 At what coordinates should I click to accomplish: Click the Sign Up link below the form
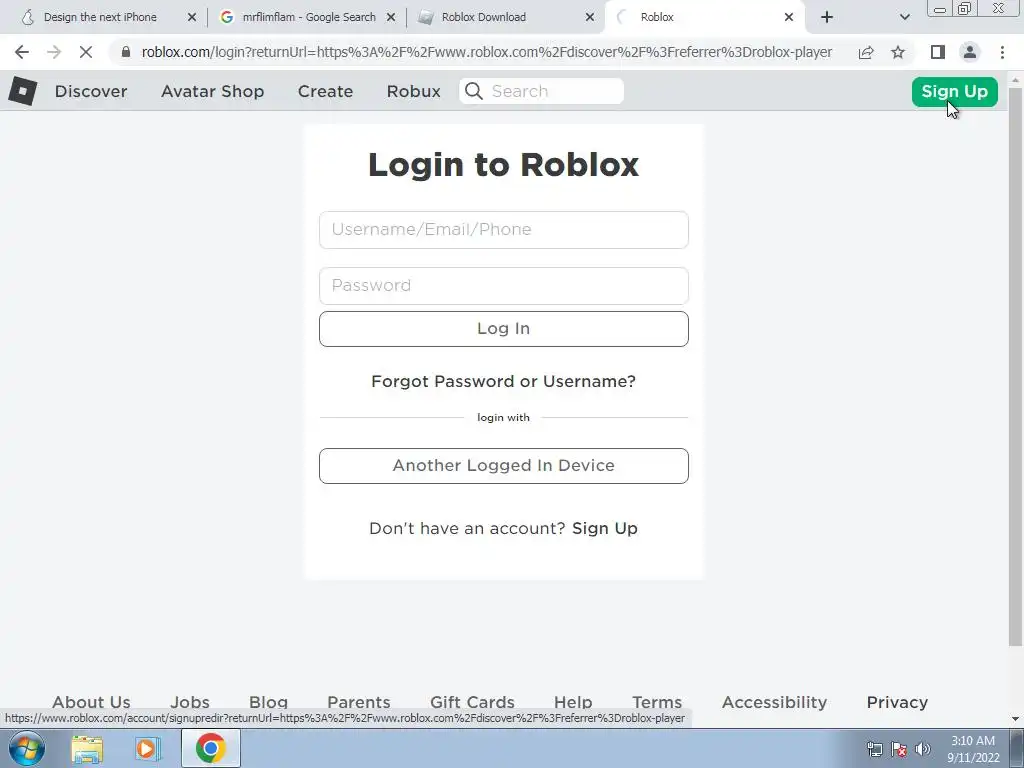[x=605, y=528]
